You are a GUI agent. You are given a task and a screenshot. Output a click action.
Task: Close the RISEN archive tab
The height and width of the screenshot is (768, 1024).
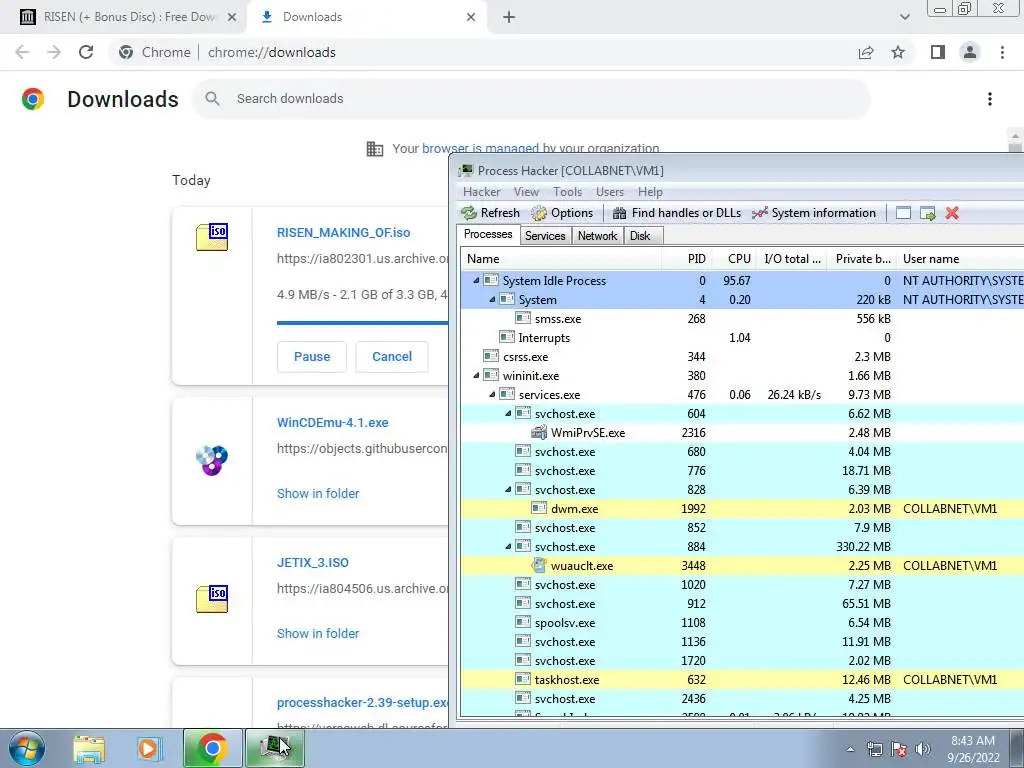point(232,18)
